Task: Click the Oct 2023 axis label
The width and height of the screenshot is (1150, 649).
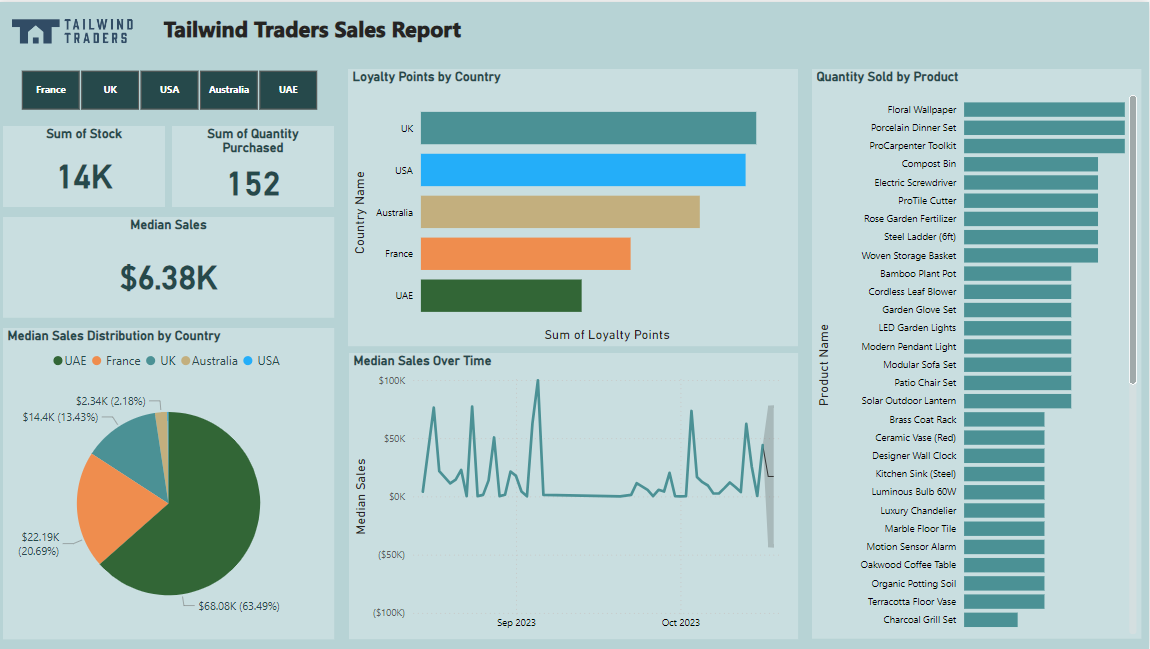Action: point(681,623)
